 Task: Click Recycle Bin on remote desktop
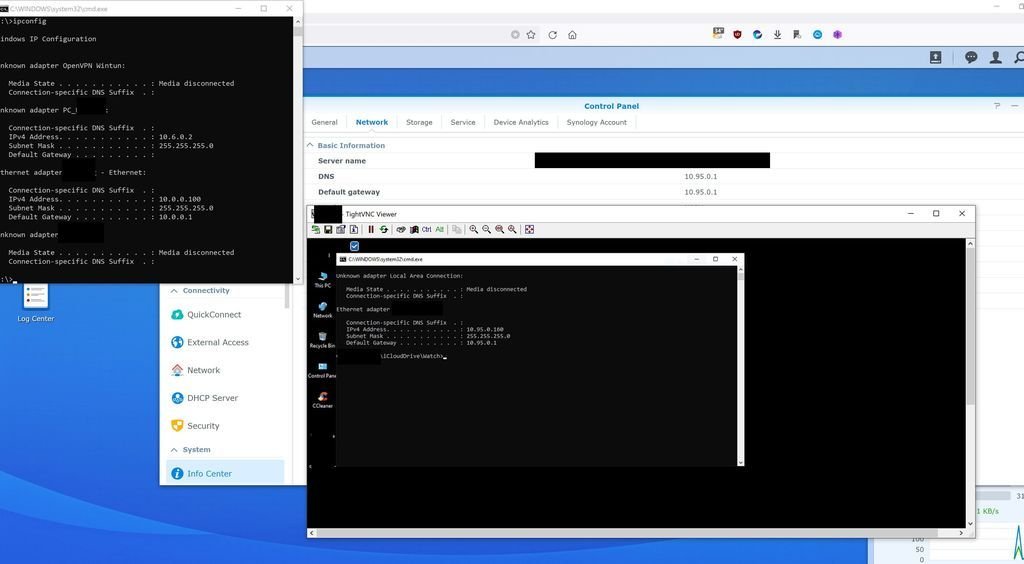tap(323, 339)
